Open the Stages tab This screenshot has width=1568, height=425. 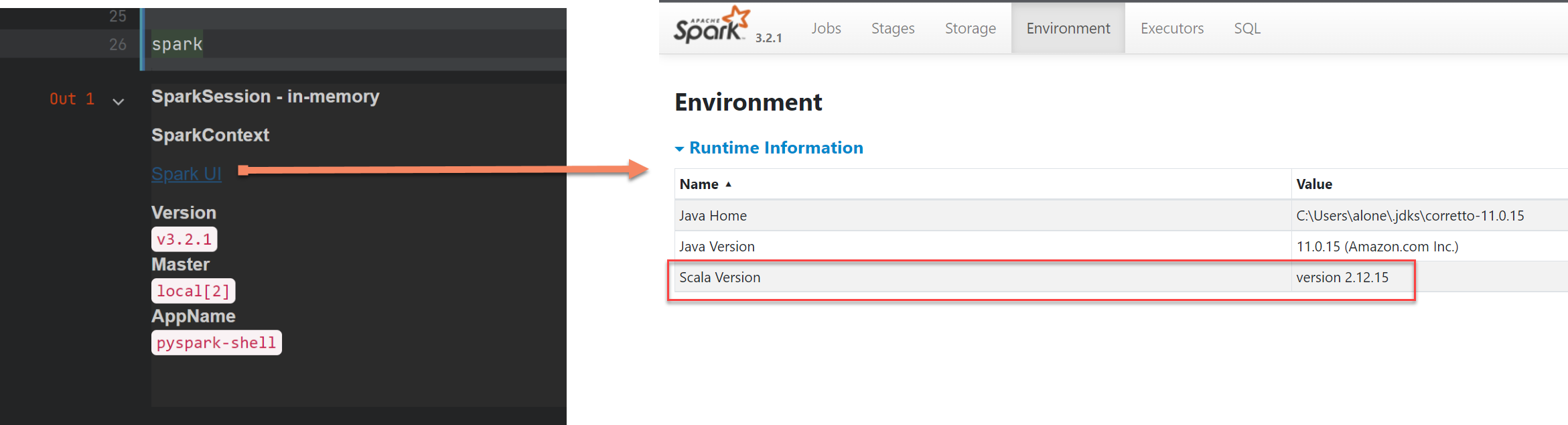coord(893,28)
